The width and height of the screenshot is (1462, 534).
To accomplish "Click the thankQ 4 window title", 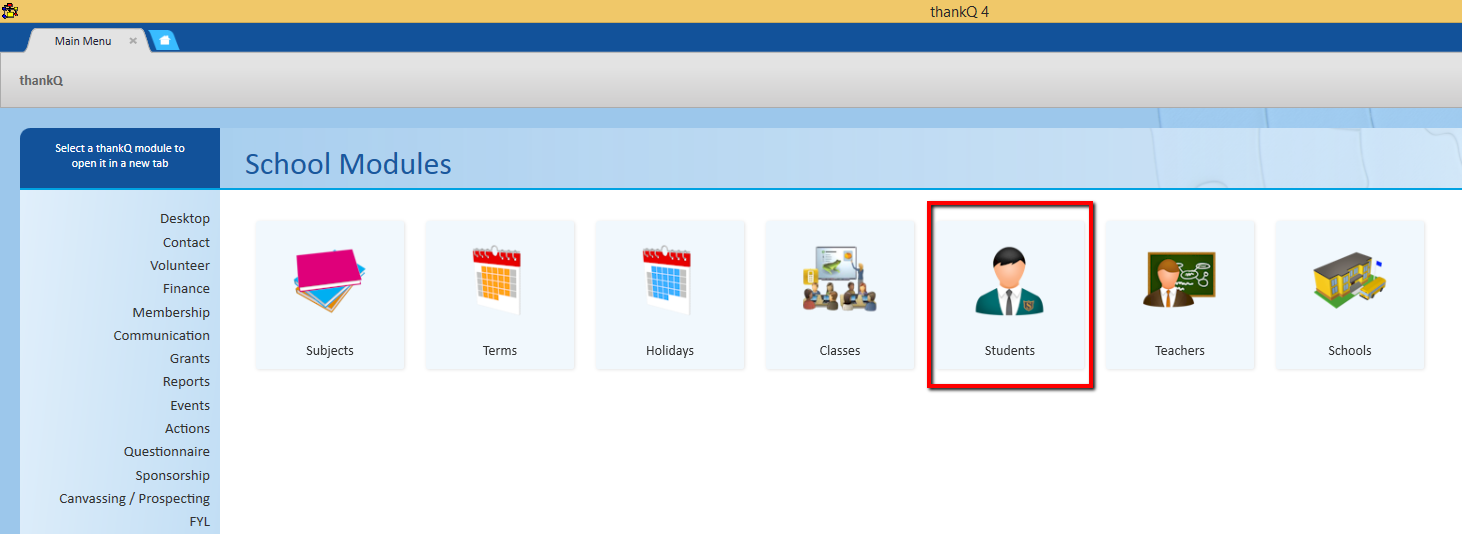I will click(957, 12).
